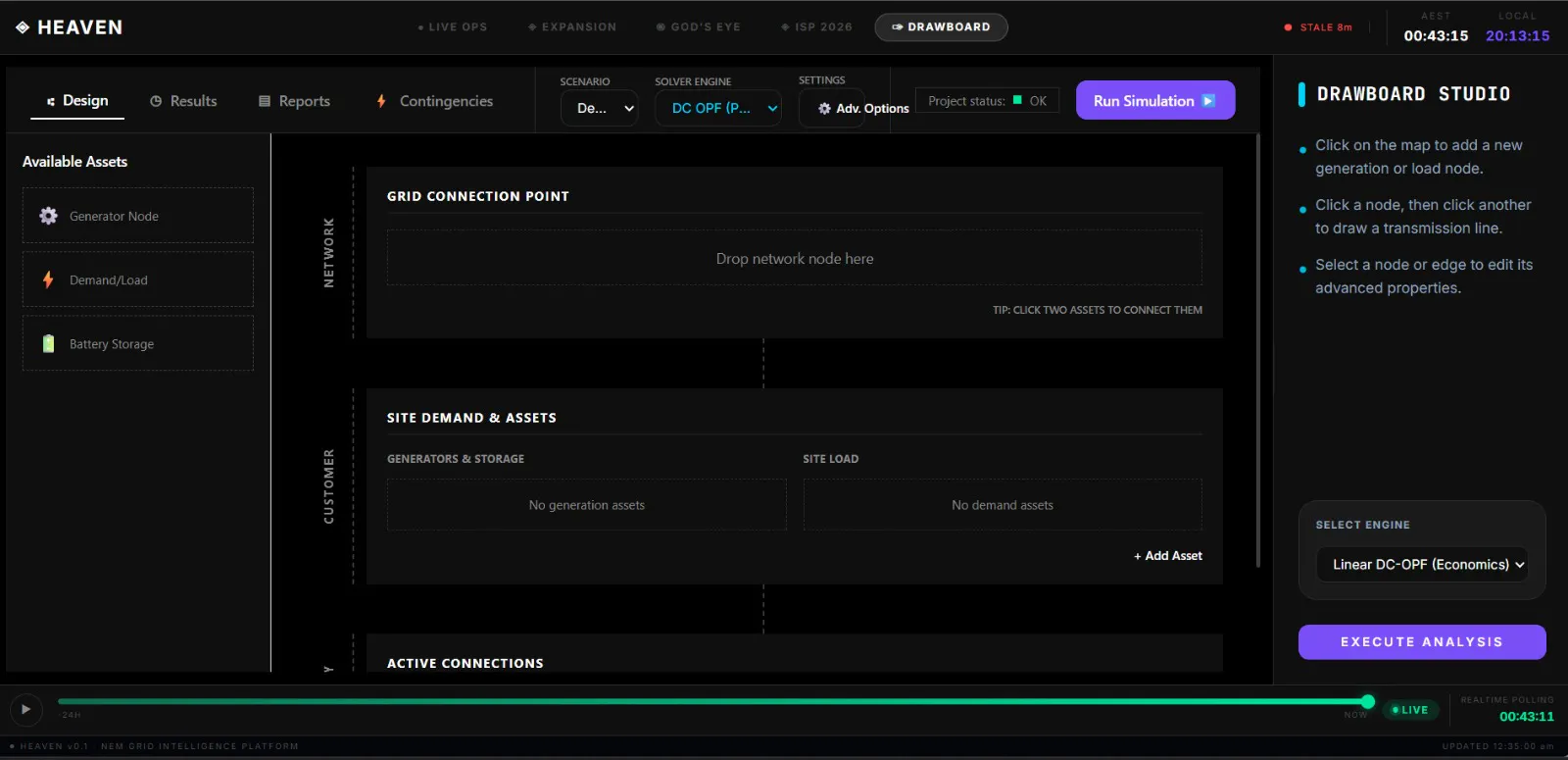Screen dimensions: 1568x760
Task: Click the Reports document icon
Action: click(x=265, y=101)
